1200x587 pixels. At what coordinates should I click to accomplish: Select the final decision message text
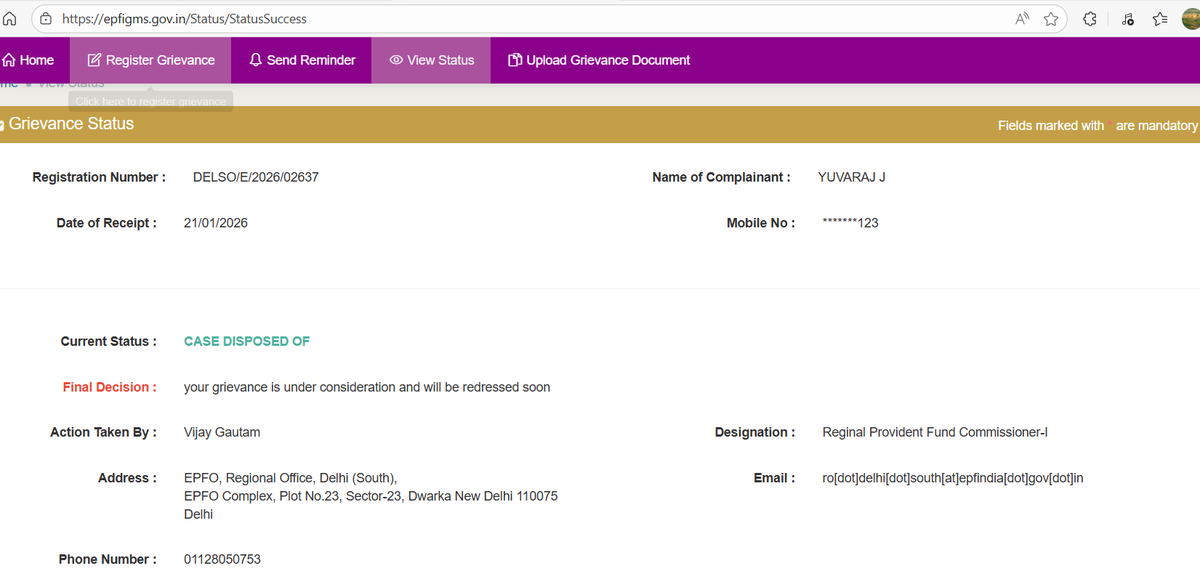pos(367,387)
